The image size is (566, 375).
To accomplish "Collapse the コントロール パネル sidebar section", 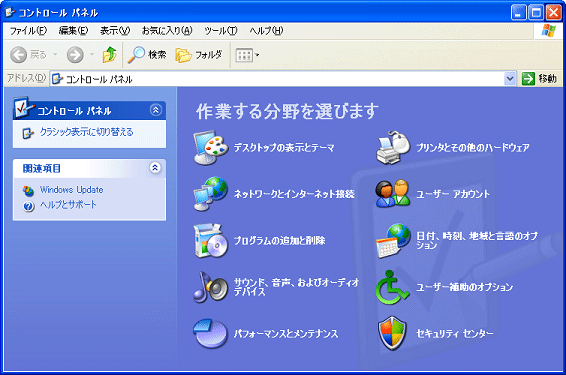I will 156,110.
